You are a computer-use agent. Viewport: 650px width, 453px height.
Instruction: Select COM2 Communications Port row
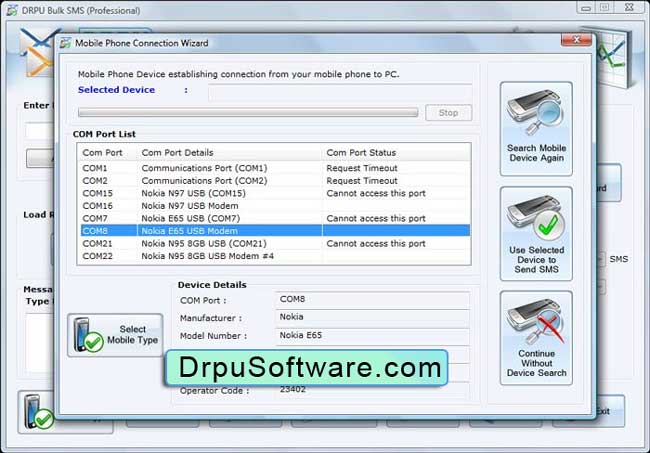click(x=275, y=181)
